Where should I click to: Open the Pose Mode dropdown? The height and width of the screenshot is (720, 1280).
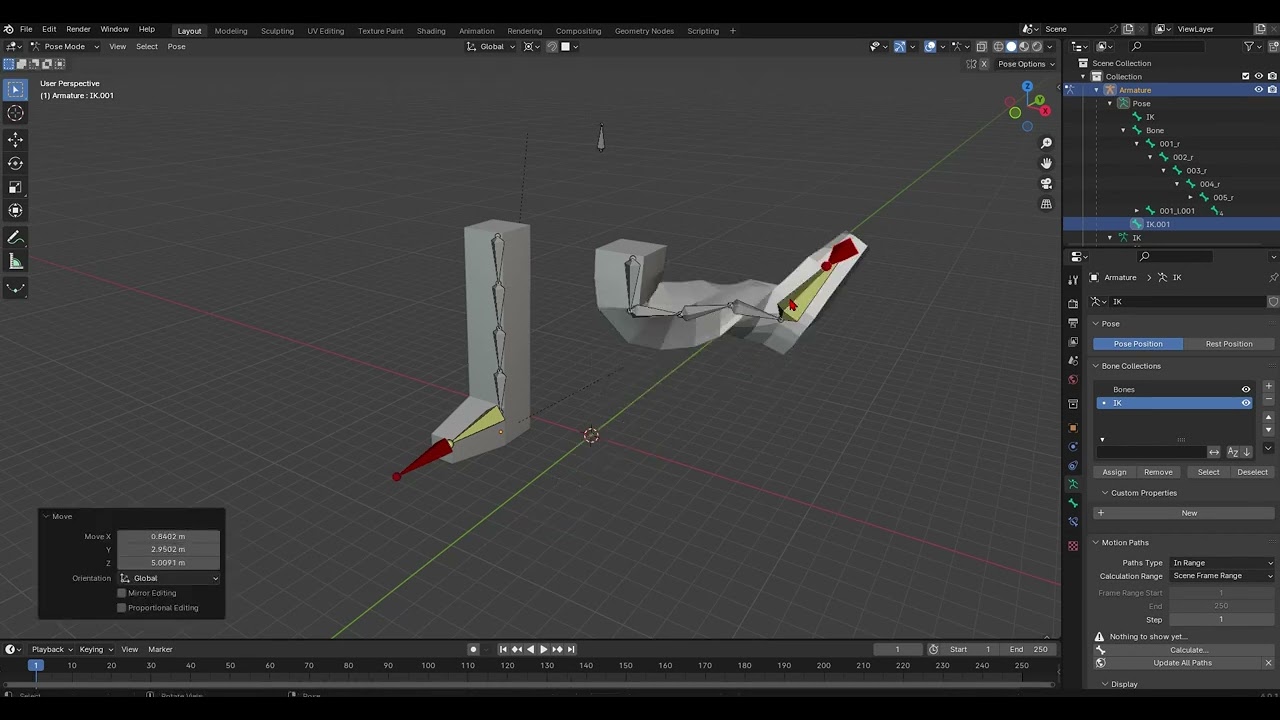(64, 46)
